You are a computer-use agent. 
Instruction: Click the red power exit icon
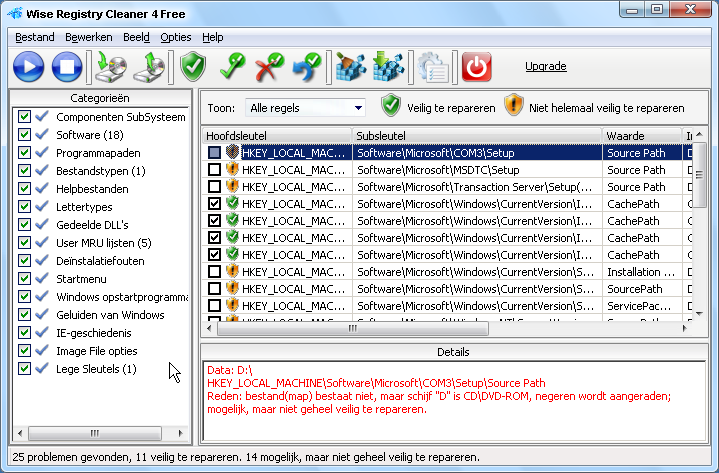click(x=476, y=67)
